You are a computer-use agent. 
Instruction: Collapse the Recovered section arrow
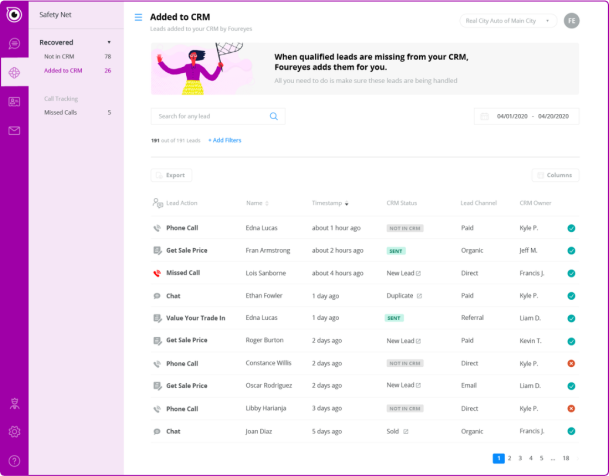click(x=108, y=42)
